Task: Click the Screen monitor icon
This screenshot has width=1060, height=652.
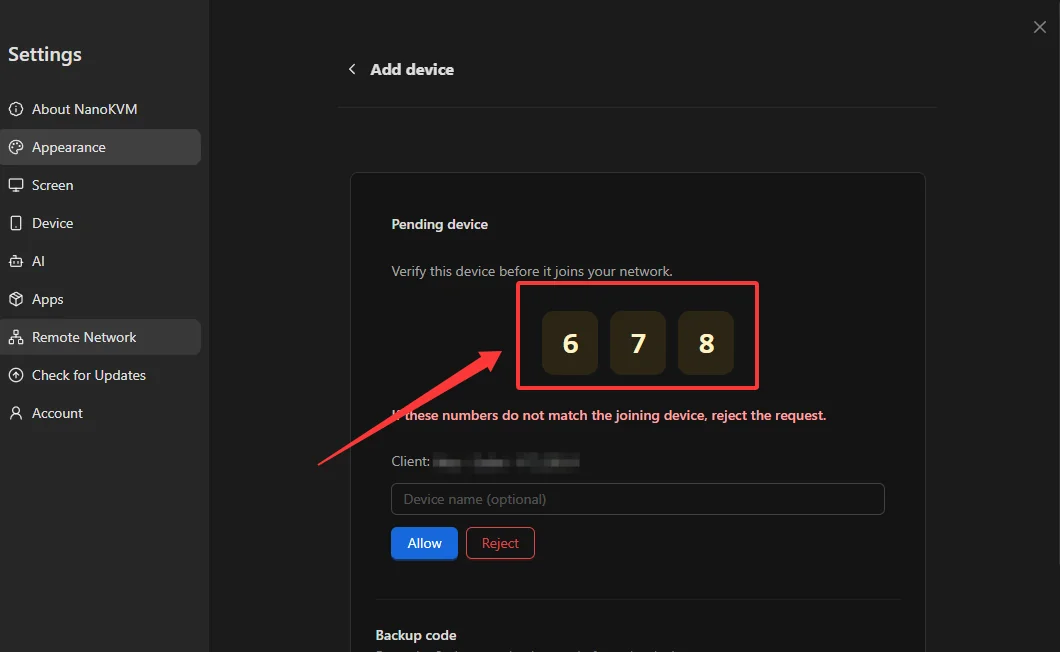Action: (x=16, y=185)
